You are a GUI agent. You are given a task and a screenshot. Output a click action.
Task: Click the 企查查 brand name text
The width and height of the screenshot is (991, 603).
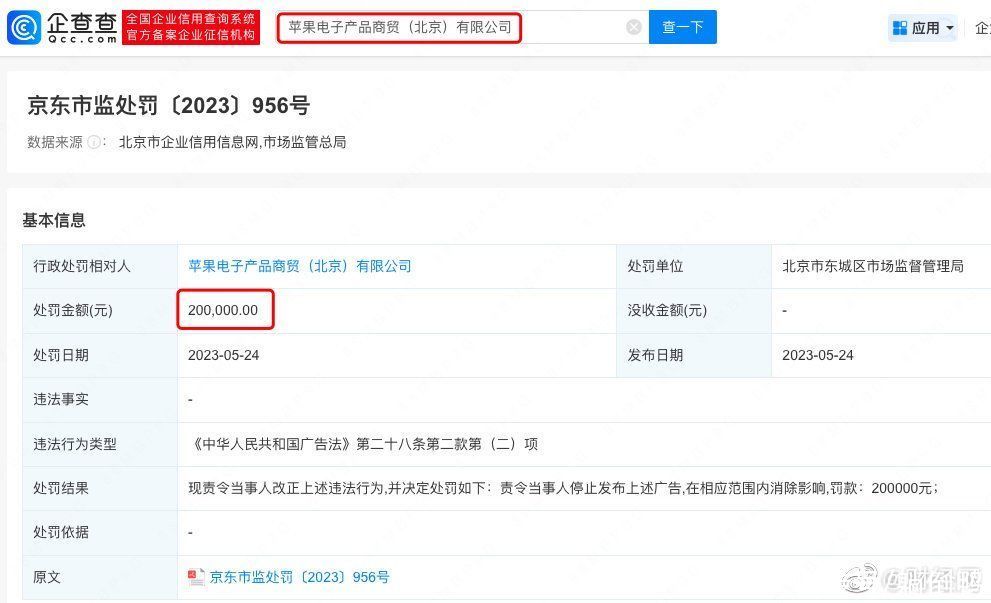click(x=82, y=23)
